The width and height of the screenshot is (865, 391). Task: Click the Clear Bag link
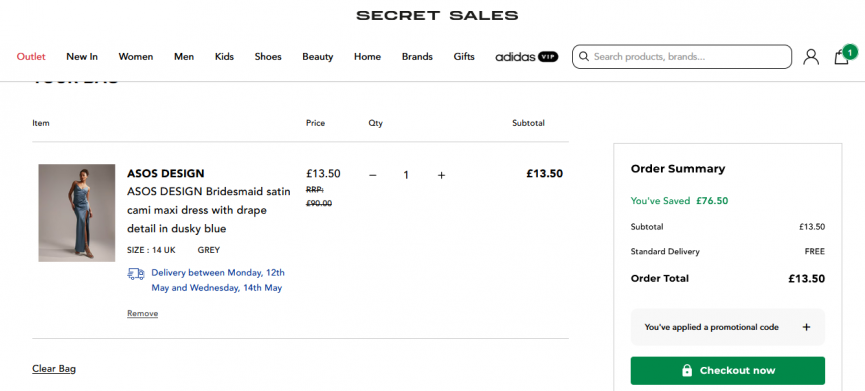[x=54, y=368]
